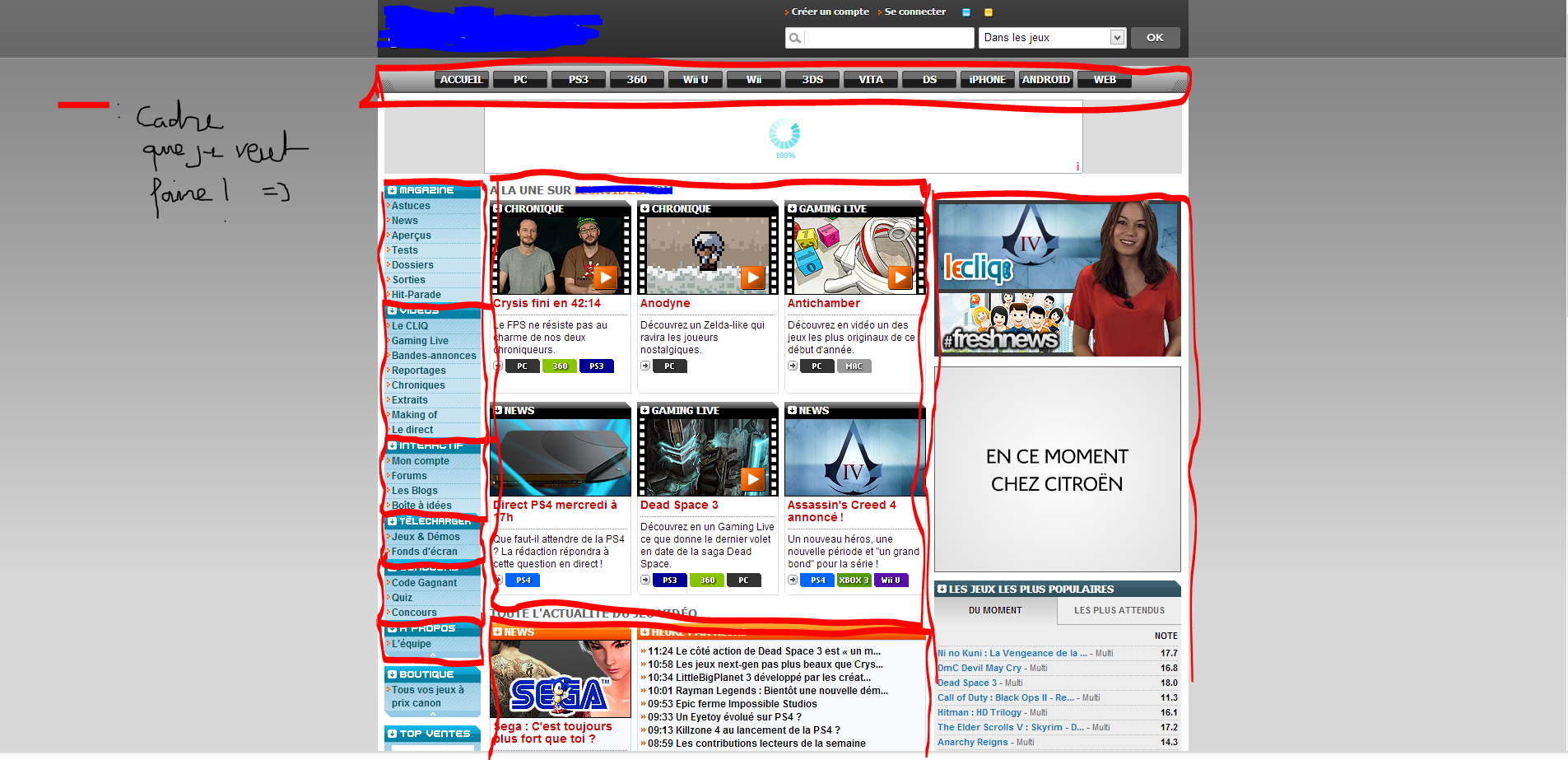Open the PS3 navigation tab
Image resolution: width=1568 pixels, height=760 pixels.
pyautogui.click(x=579, y=80)
